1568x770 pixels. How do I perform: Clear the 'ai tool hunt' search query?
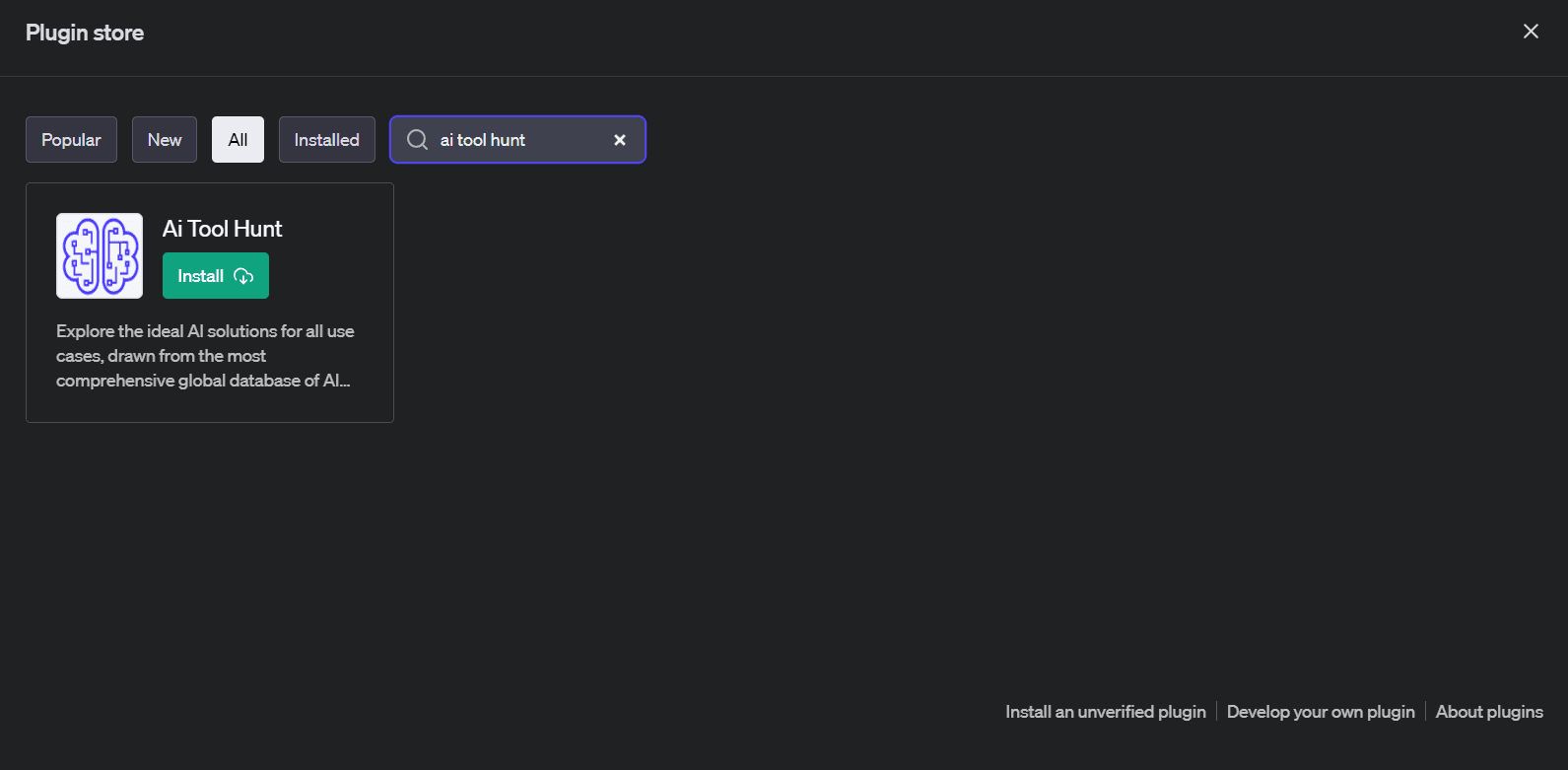(620, 140)
